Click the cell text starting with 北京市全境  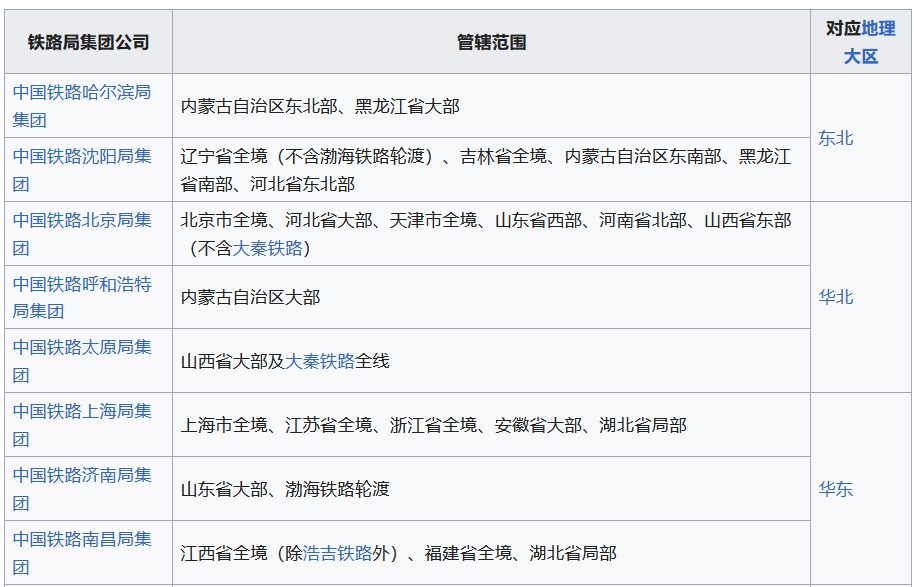[x=486, y=234]
